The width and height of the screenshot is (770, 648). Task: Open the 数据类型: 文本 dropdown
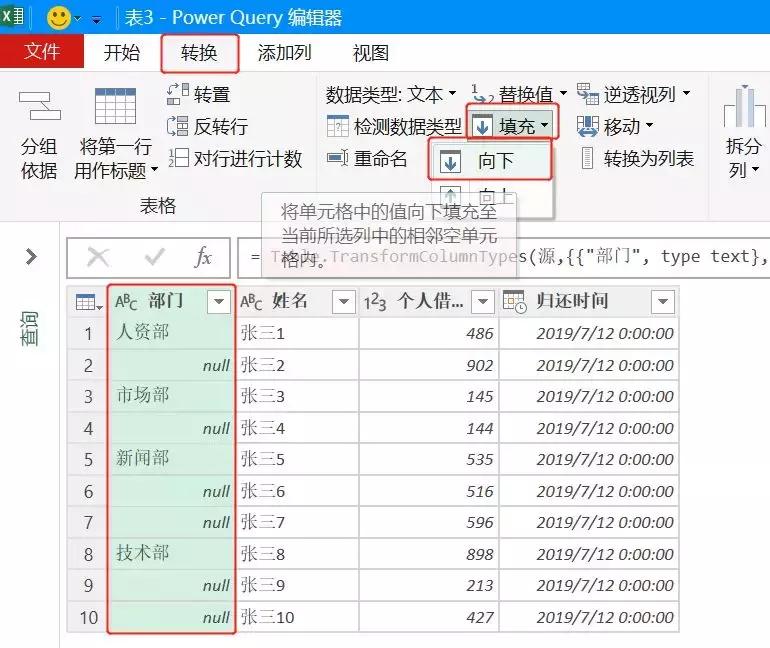(391, 94)
